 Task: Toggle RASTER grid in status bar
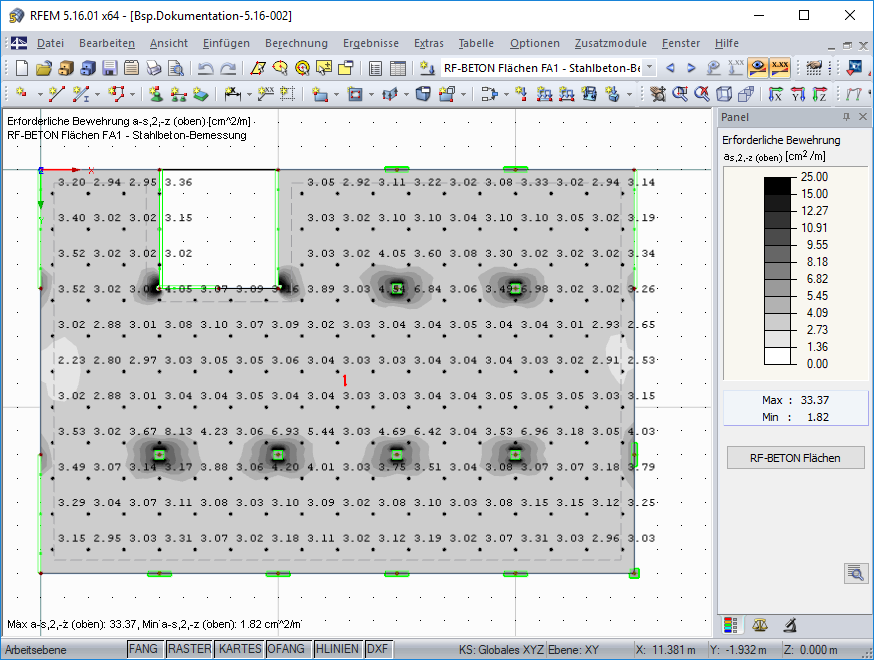click(x=190, y=649)
